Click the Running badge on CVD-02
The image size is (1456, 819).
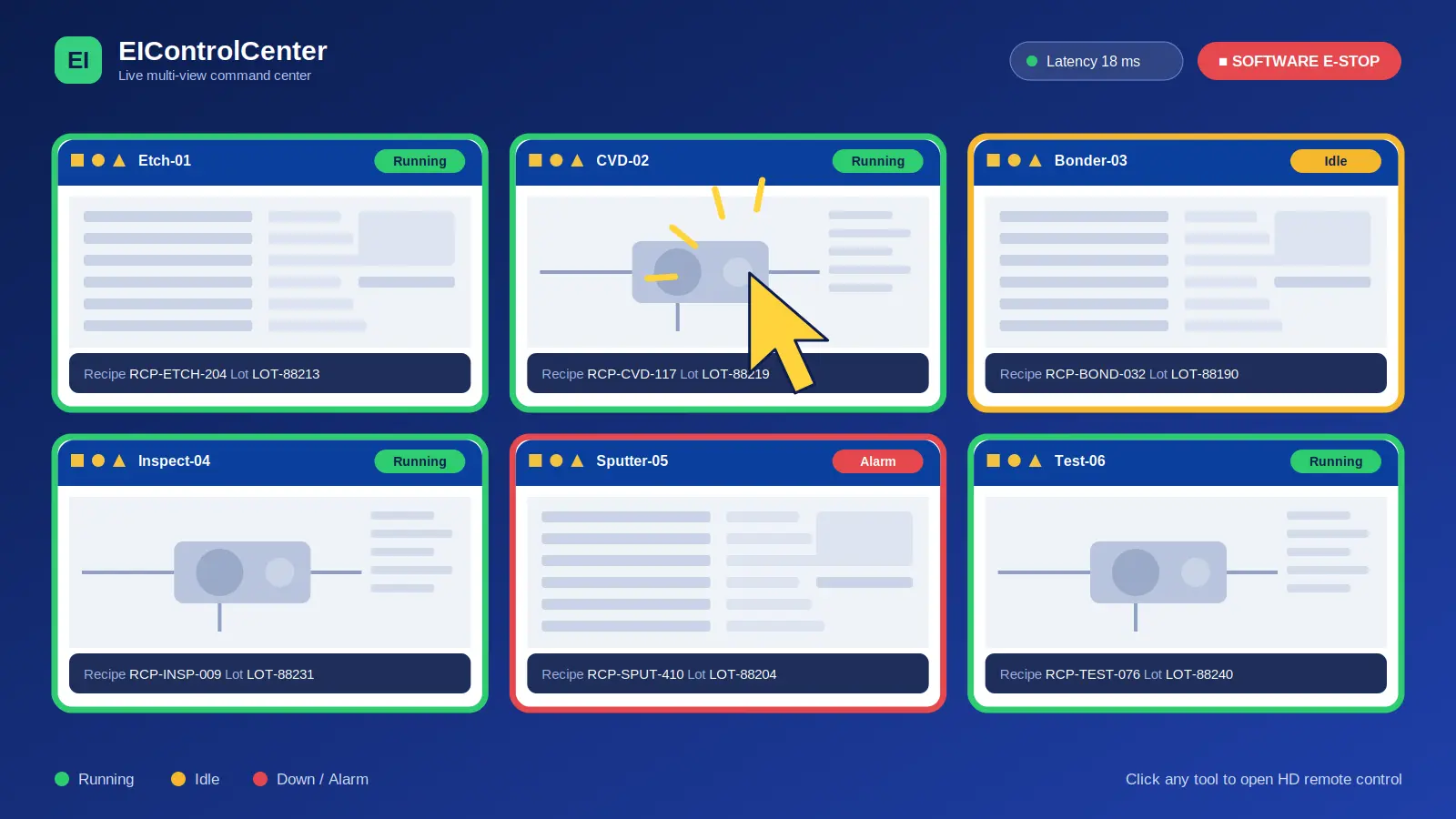pos(878,161)
